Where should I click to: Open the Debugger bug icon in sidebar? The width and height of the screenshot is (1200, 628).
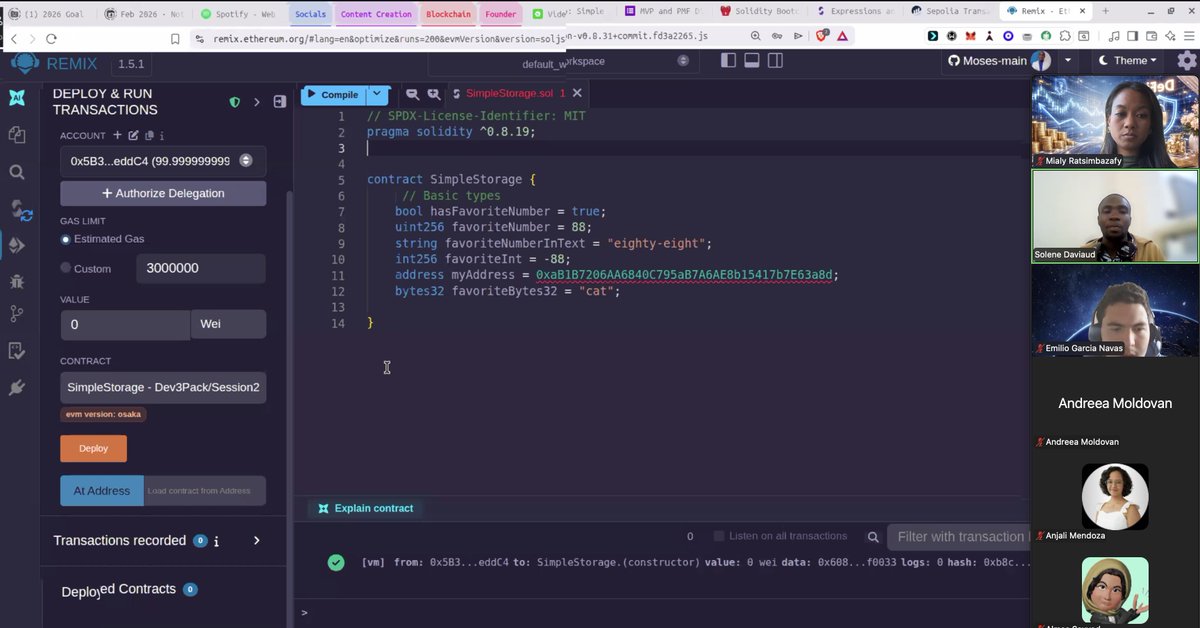(17, 281)
